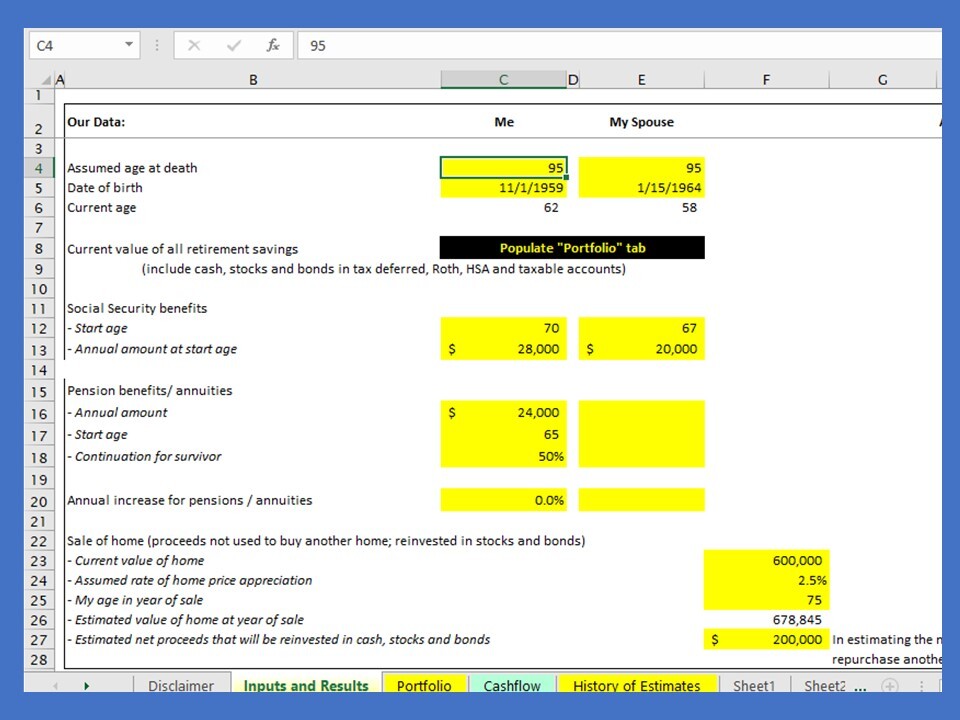Click previous sheet tab scroll arrow
The height and width of the screenshot is (720, 960).
coord(56,686)
